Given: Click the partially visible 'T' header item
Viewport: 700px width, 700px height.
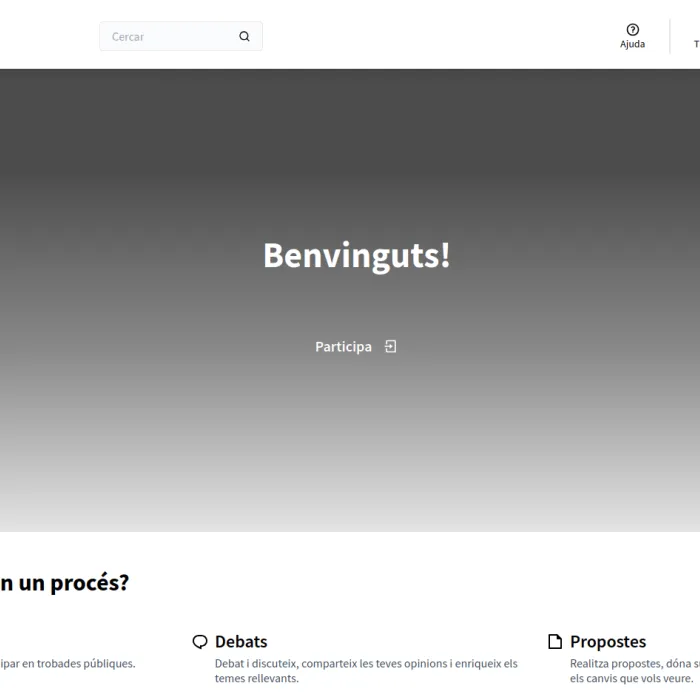Looking at the screenshot, I should (696, 44).
